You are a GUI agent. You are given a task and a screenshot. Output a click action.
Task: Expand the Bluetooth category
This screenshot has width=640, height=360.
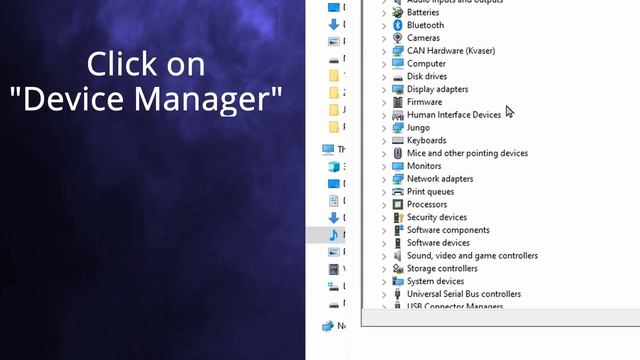pyautogui.click(x=384, y=26)
